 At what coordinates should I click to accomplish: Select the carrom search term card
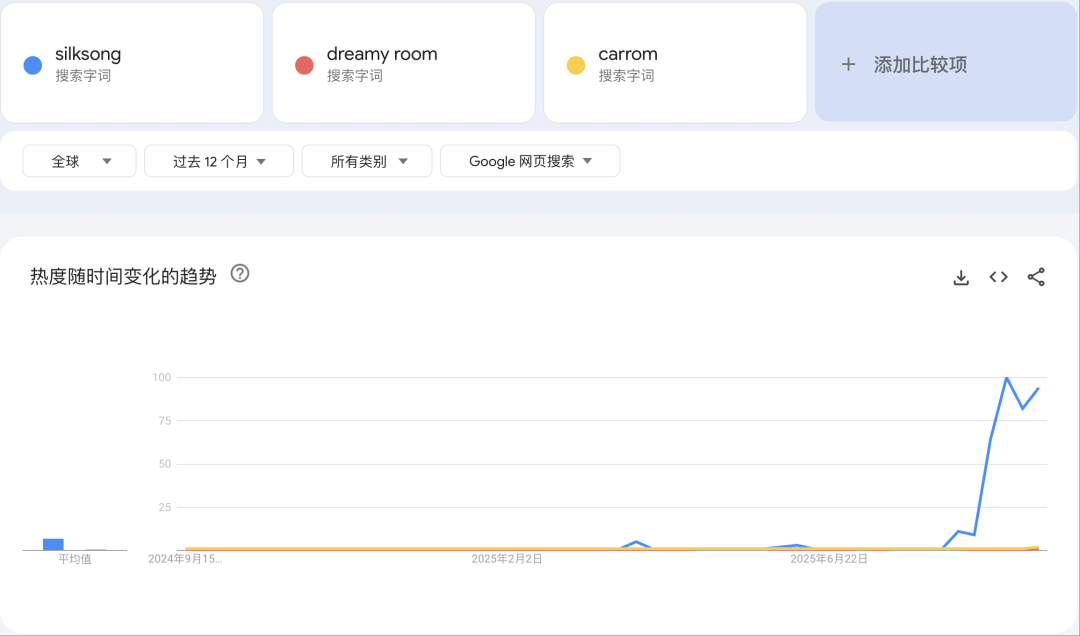(675, 62)
